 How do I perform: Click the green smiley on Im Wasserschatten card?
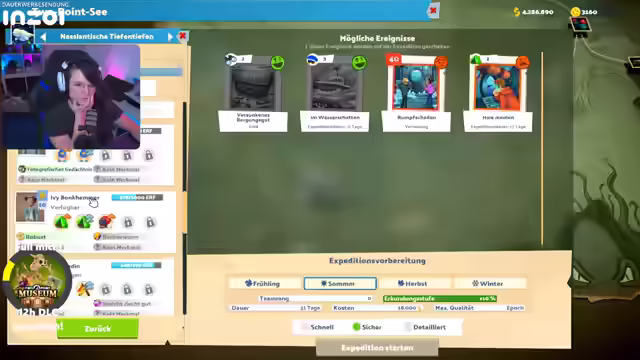[x=359, y=63]
